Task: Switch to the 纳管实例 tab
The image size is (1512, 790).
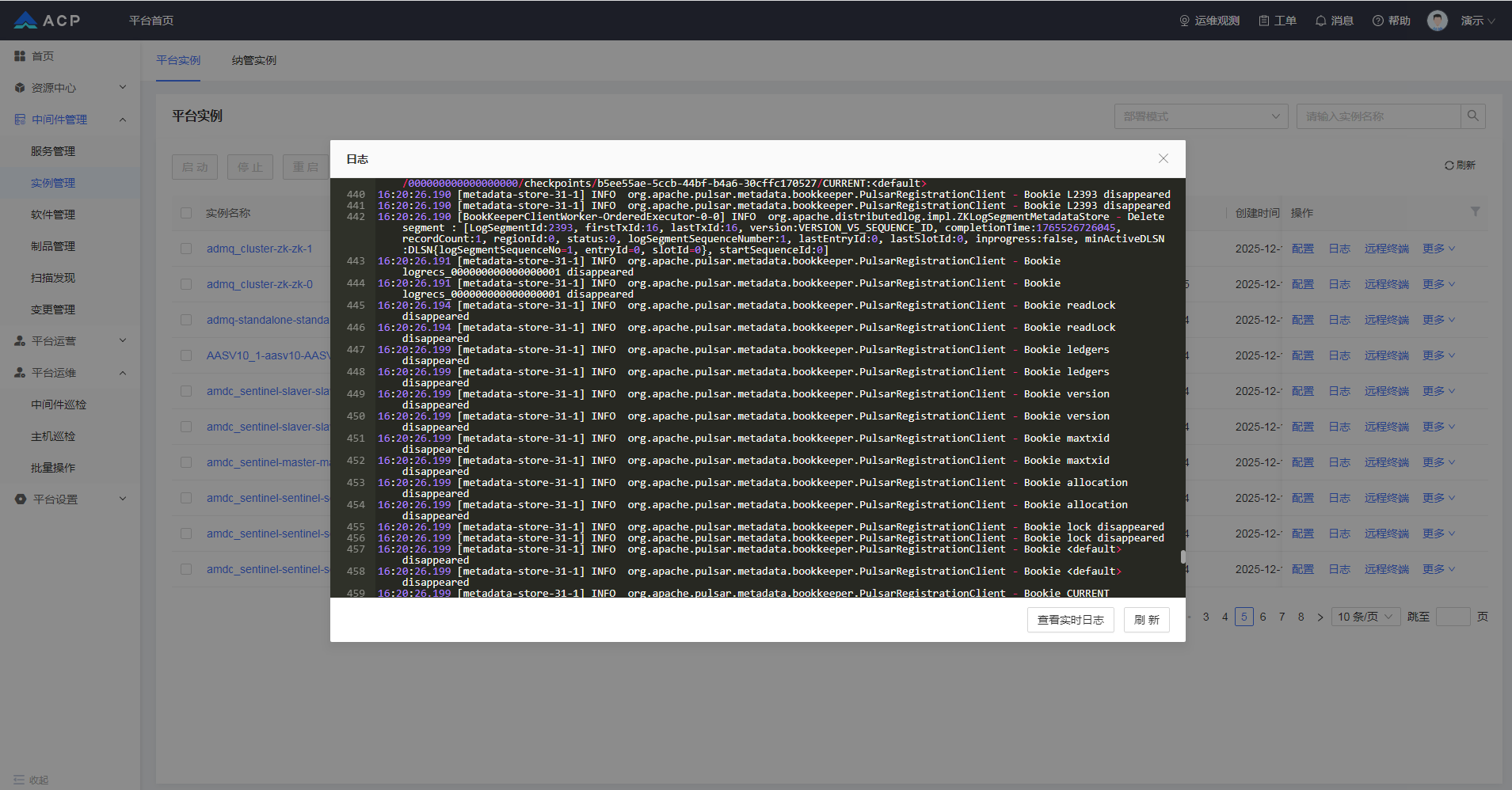Action: 254,60
